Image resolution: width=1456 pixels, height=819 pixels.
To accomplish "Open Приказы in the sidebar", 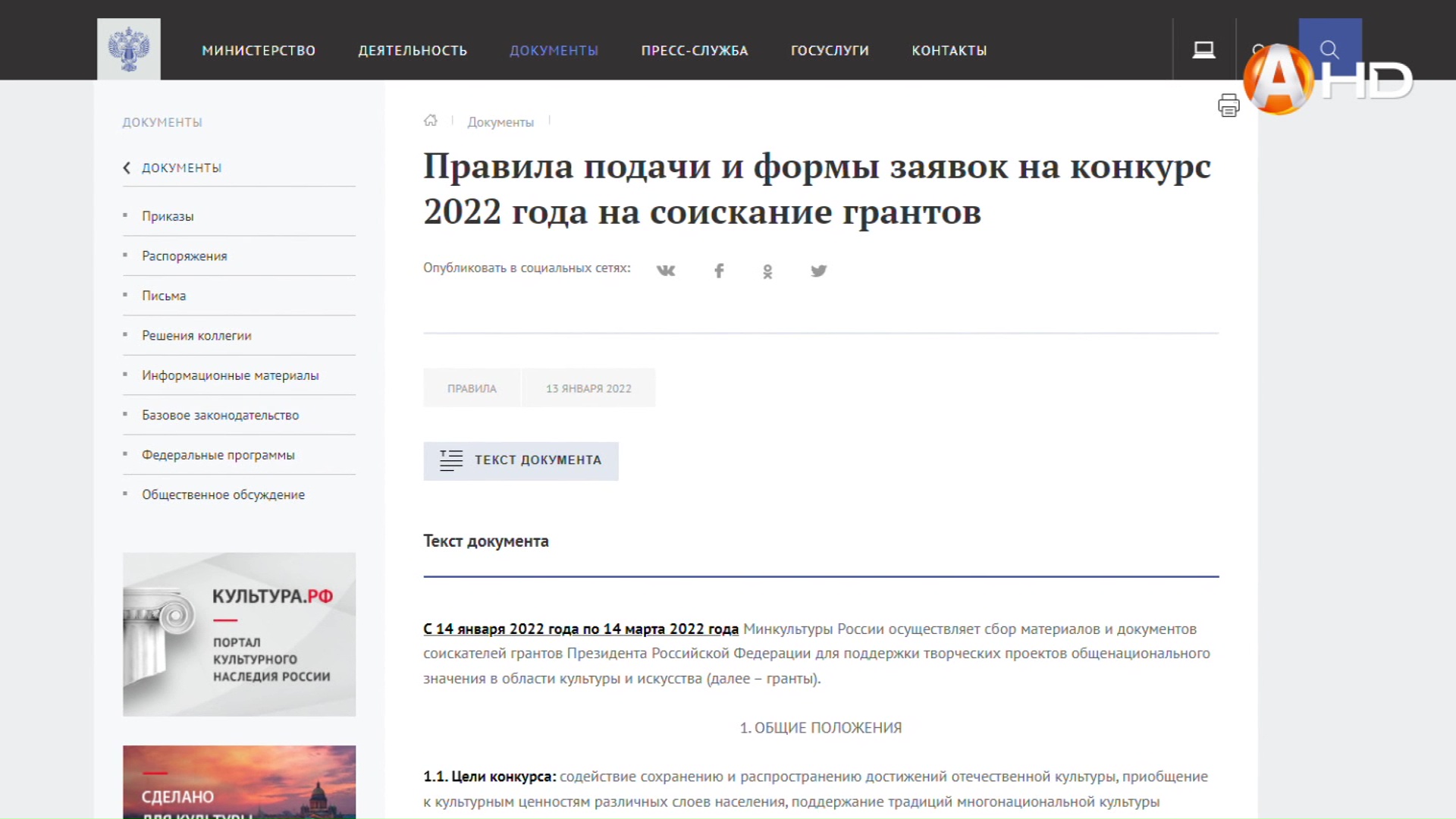I will tap(168, 216).
